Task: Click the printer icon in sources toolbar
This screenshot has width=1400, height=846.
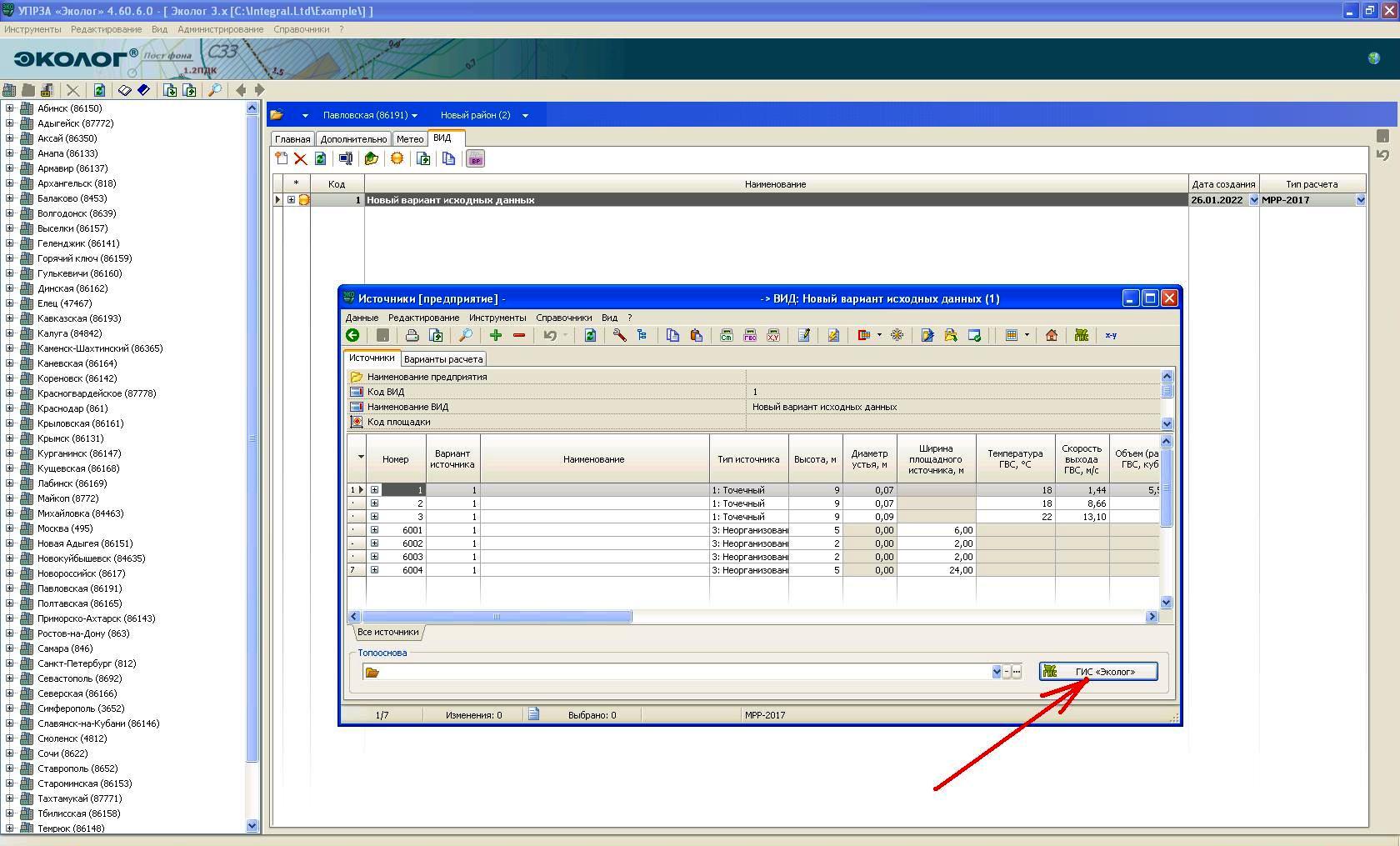Action: [x=412, y=335]
